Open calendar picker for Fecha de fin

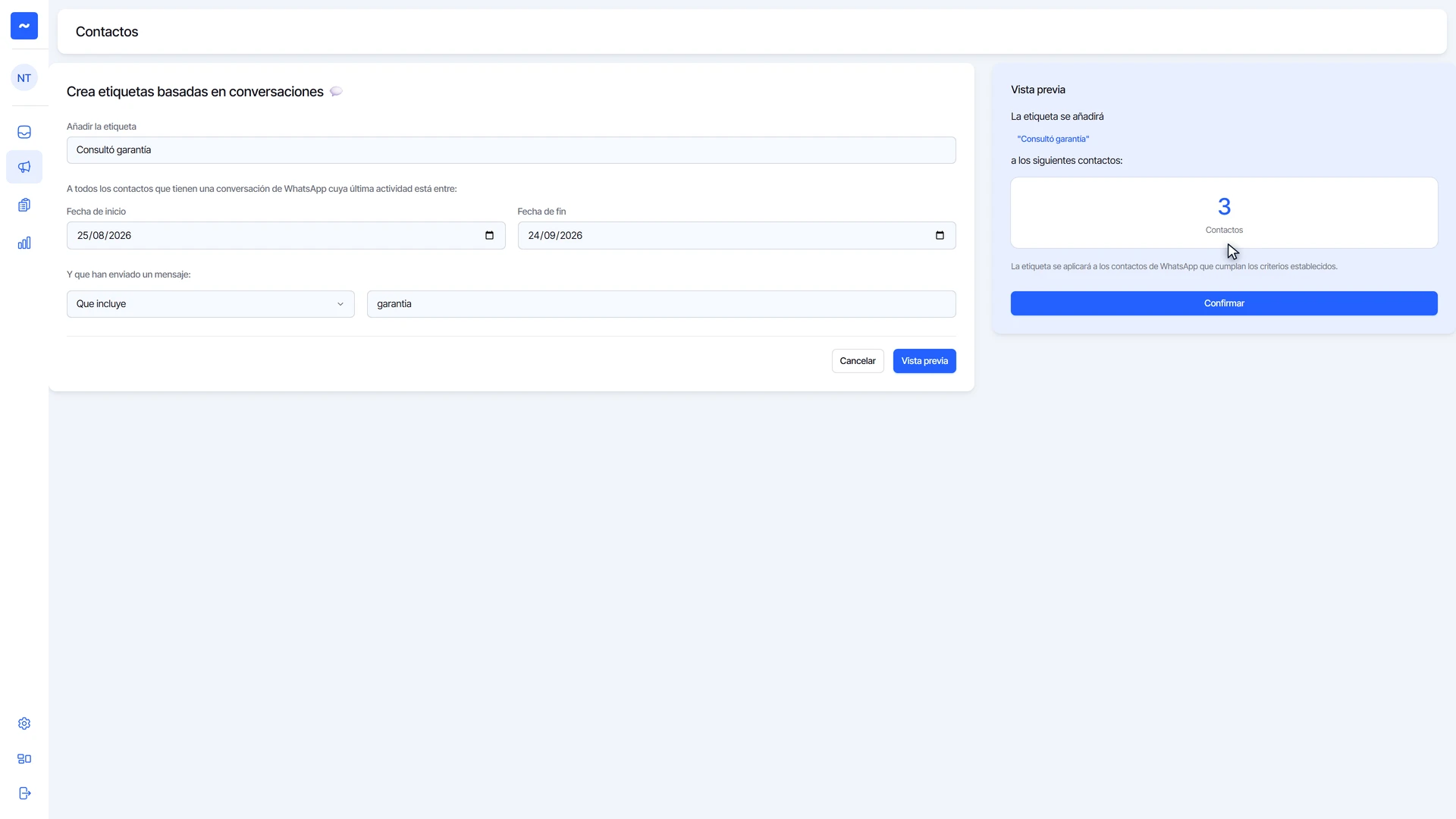(940, 235)
